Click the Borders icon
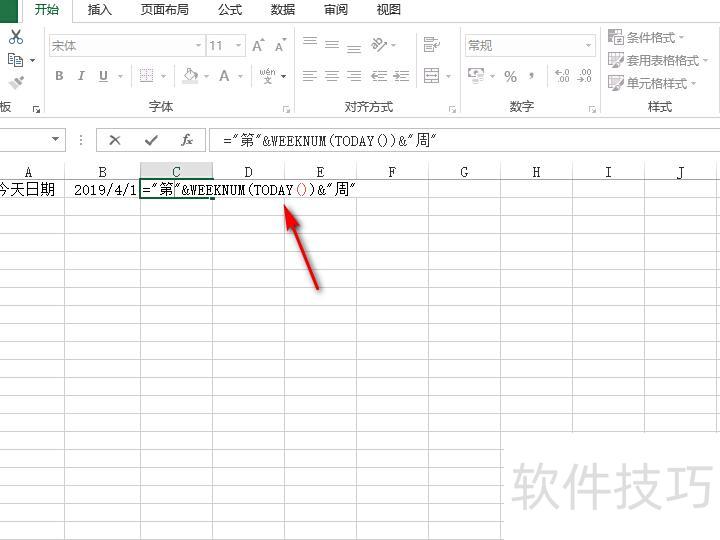720x540 pixels. [x=146, y=76]
